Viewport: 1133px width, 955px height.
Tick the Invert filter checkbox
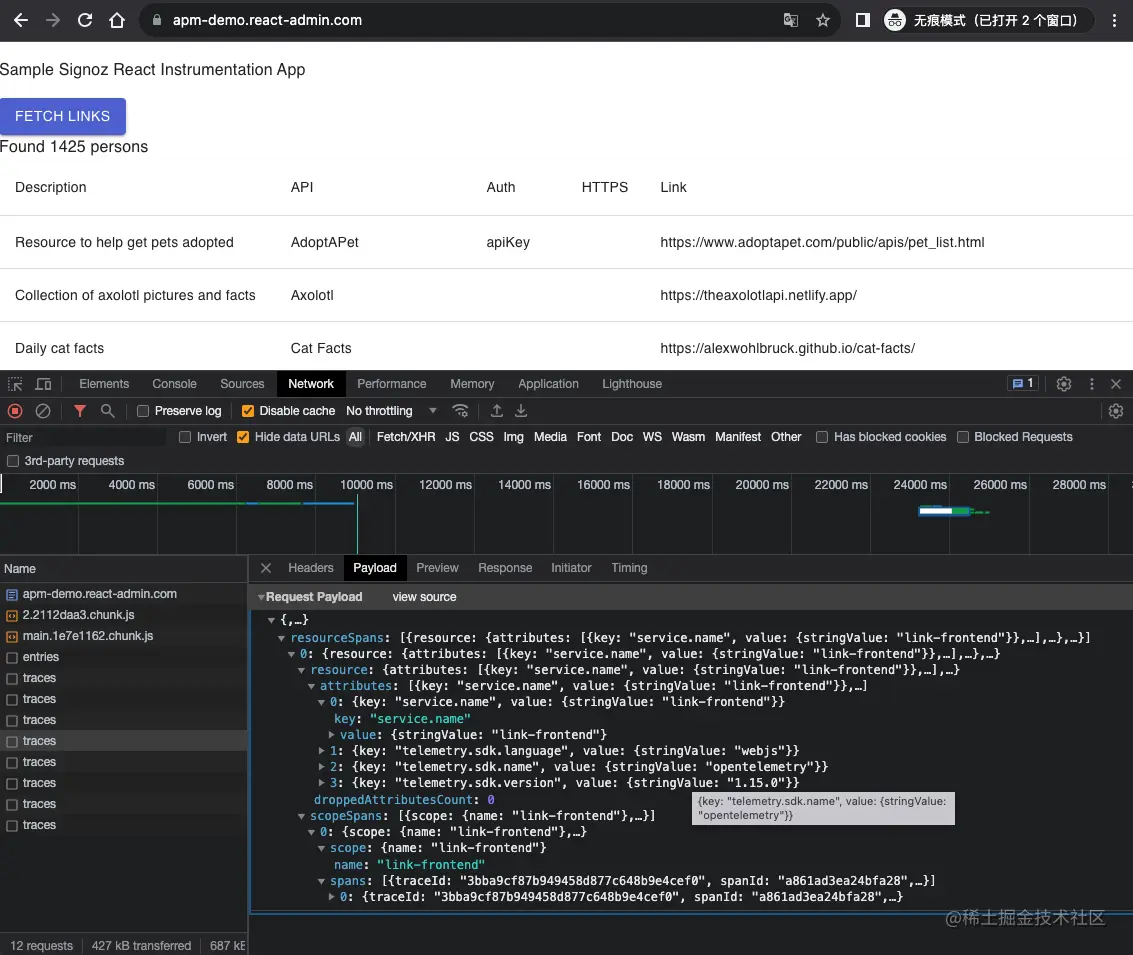[185, 437]
